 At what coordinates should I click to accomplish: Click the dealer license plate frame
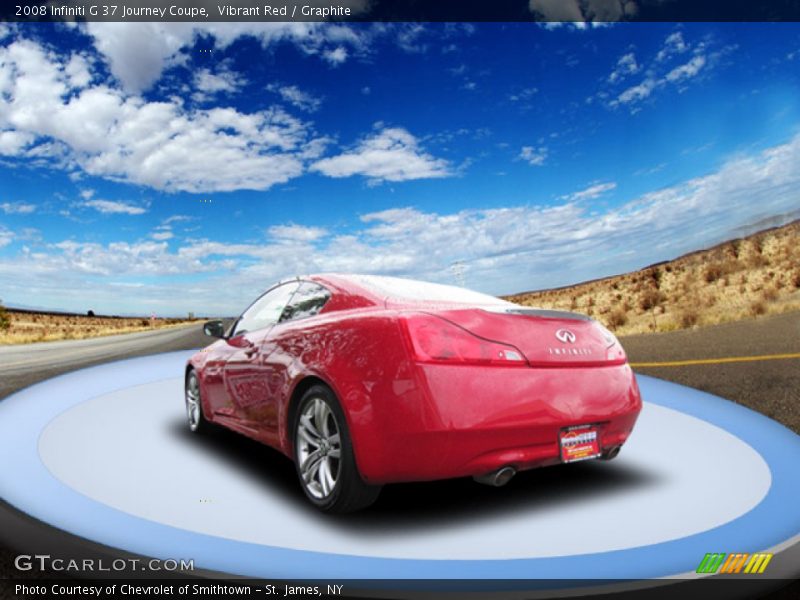pos(578,445)
